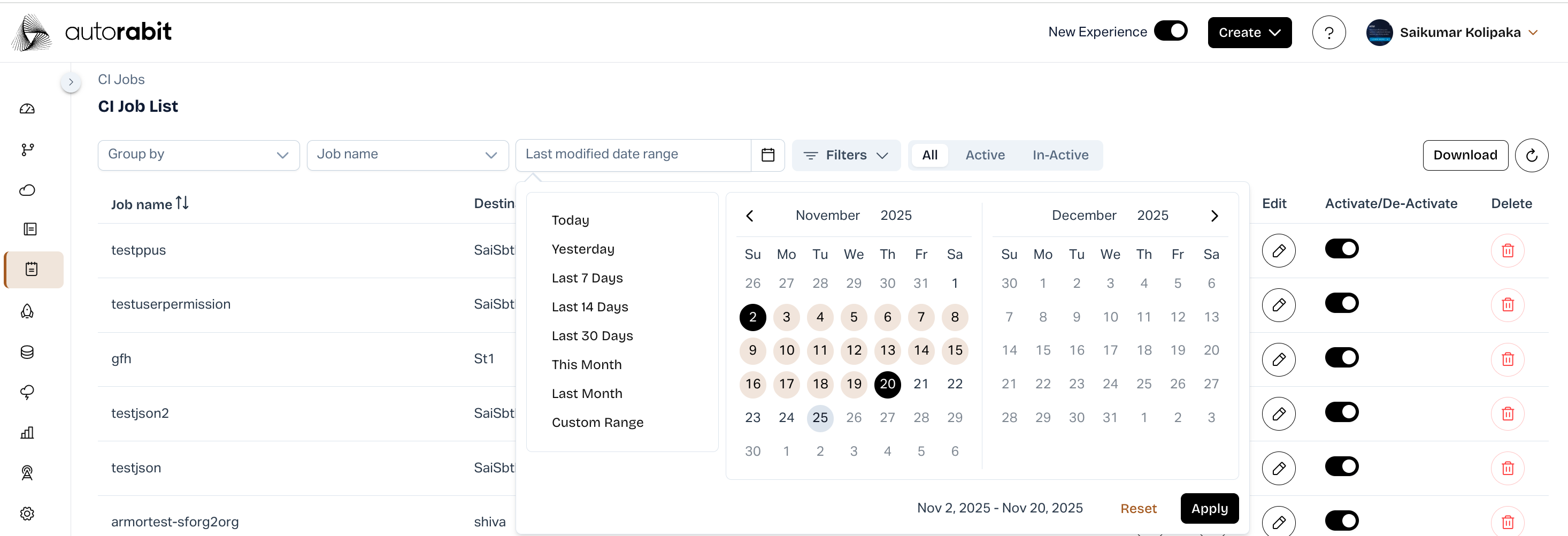Switch to the In-Active tab
This screenshot has width=1568, height=536.
[x=1060, y=155]
